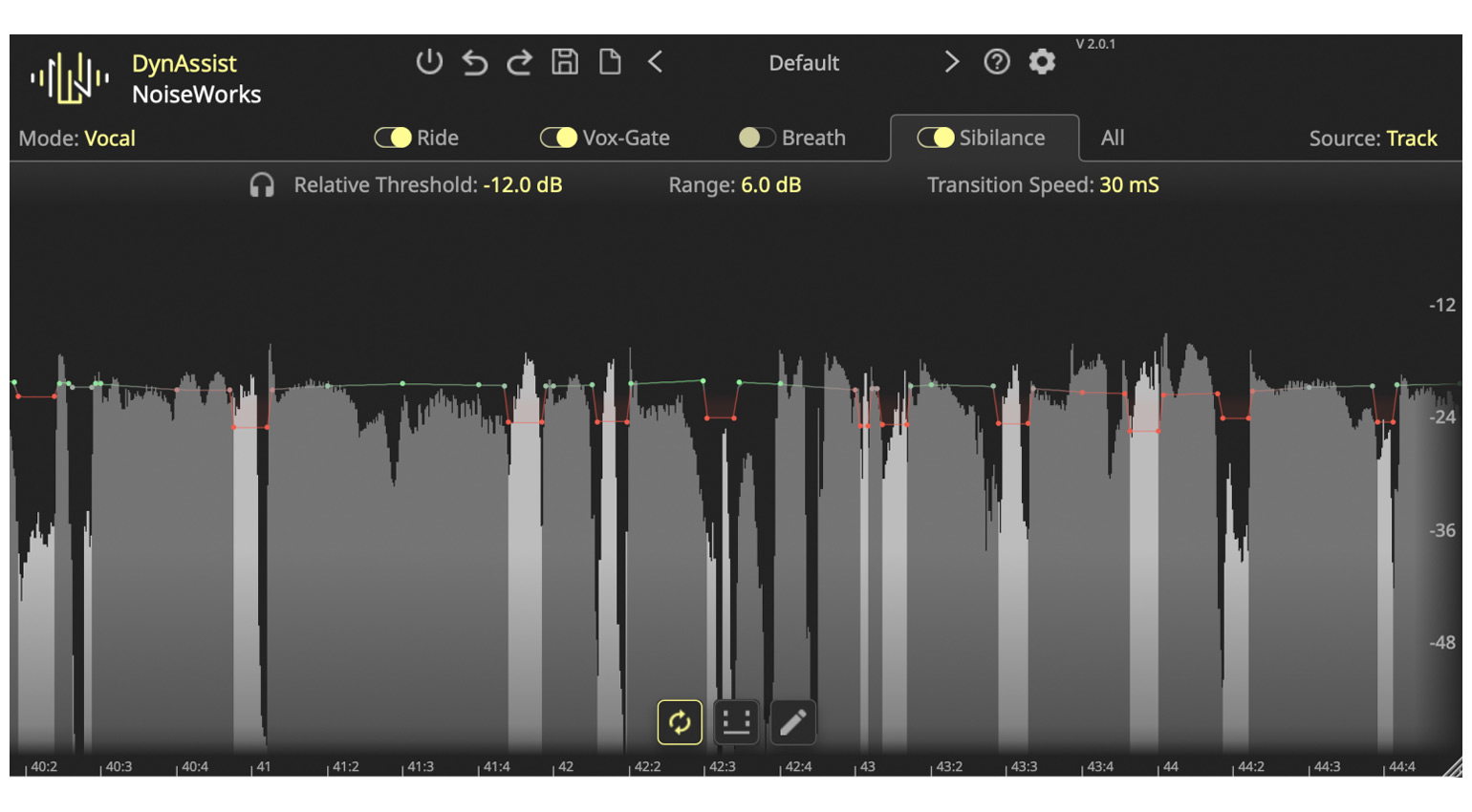
Task: Go to previous preset with left chevron
Action: point(656,62)
